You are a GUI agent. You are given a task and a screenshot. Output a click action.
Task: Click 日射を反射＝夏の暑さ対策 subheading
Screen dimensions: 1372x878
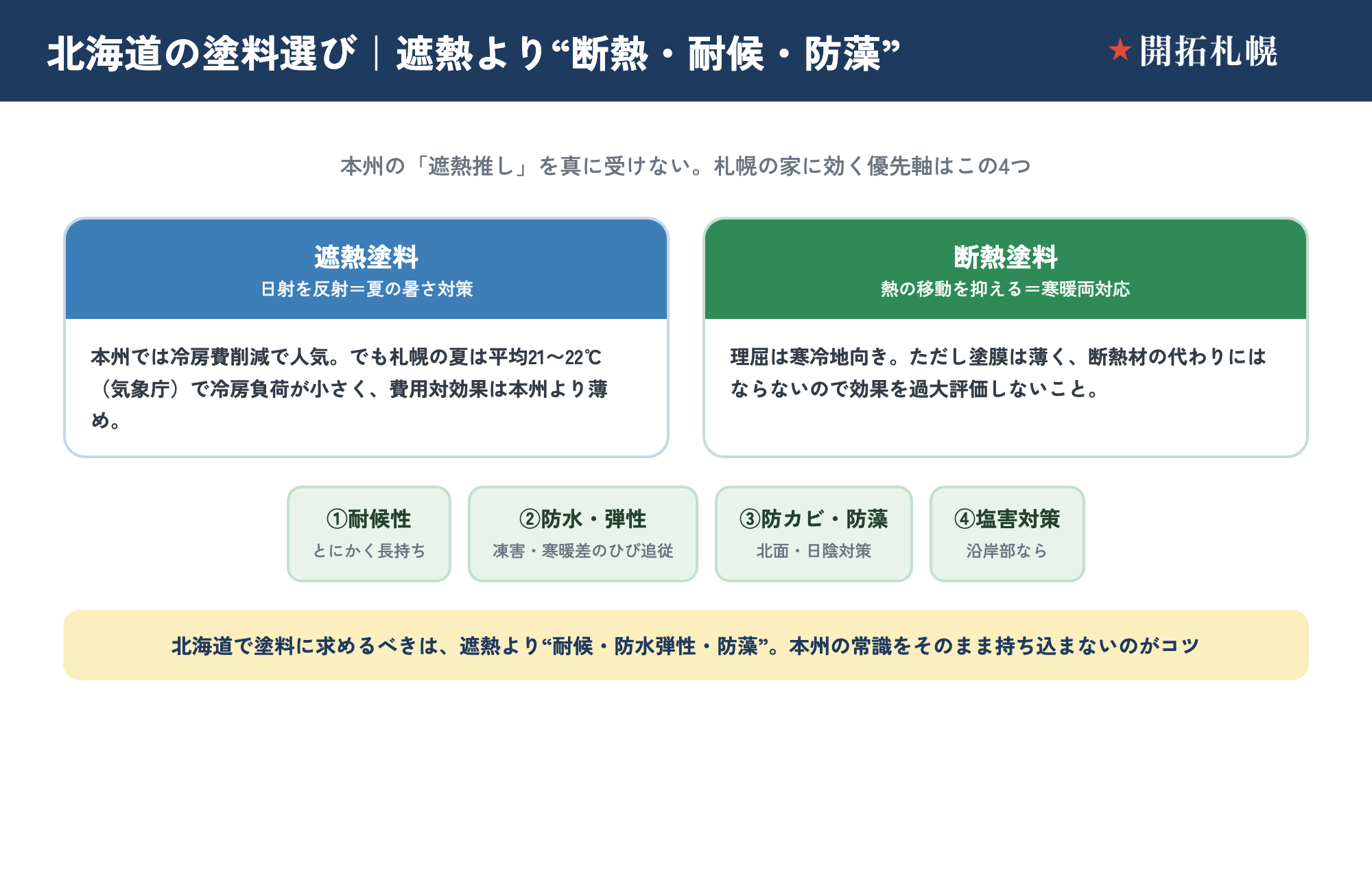point(366,289)
